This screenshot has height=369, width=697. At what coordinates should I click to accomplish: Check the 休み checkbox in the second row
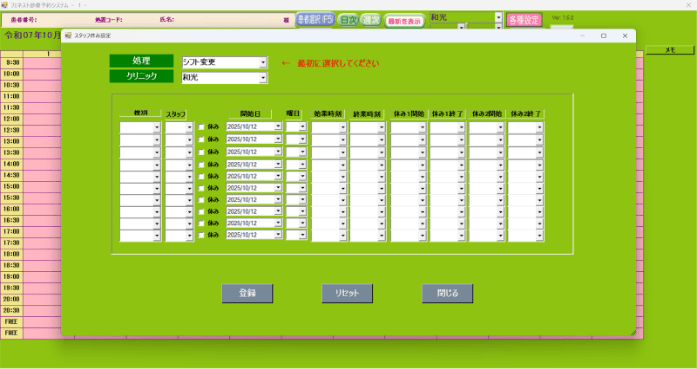(201, 140)
